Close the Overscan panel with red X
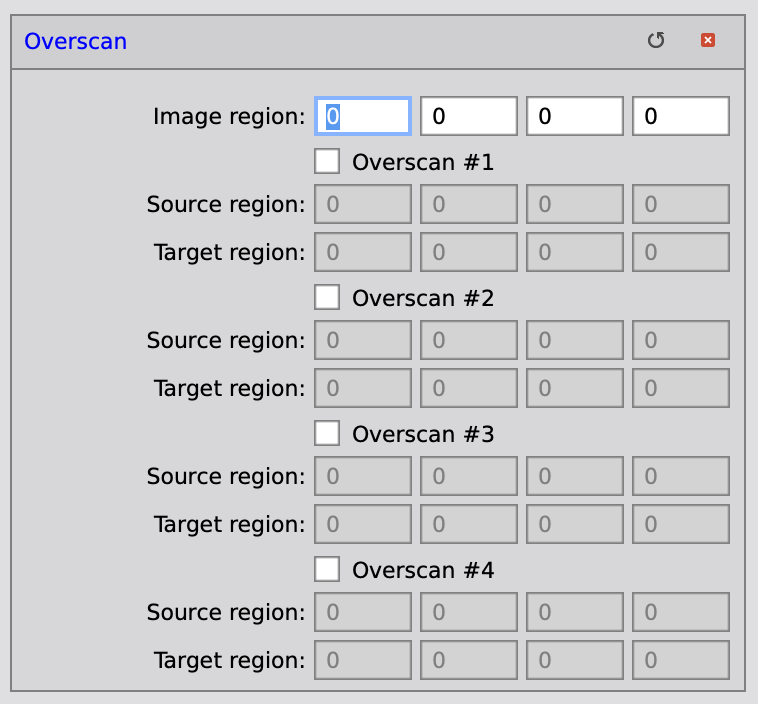The height and width of the screenshot is (704, 758). (708, 40)
